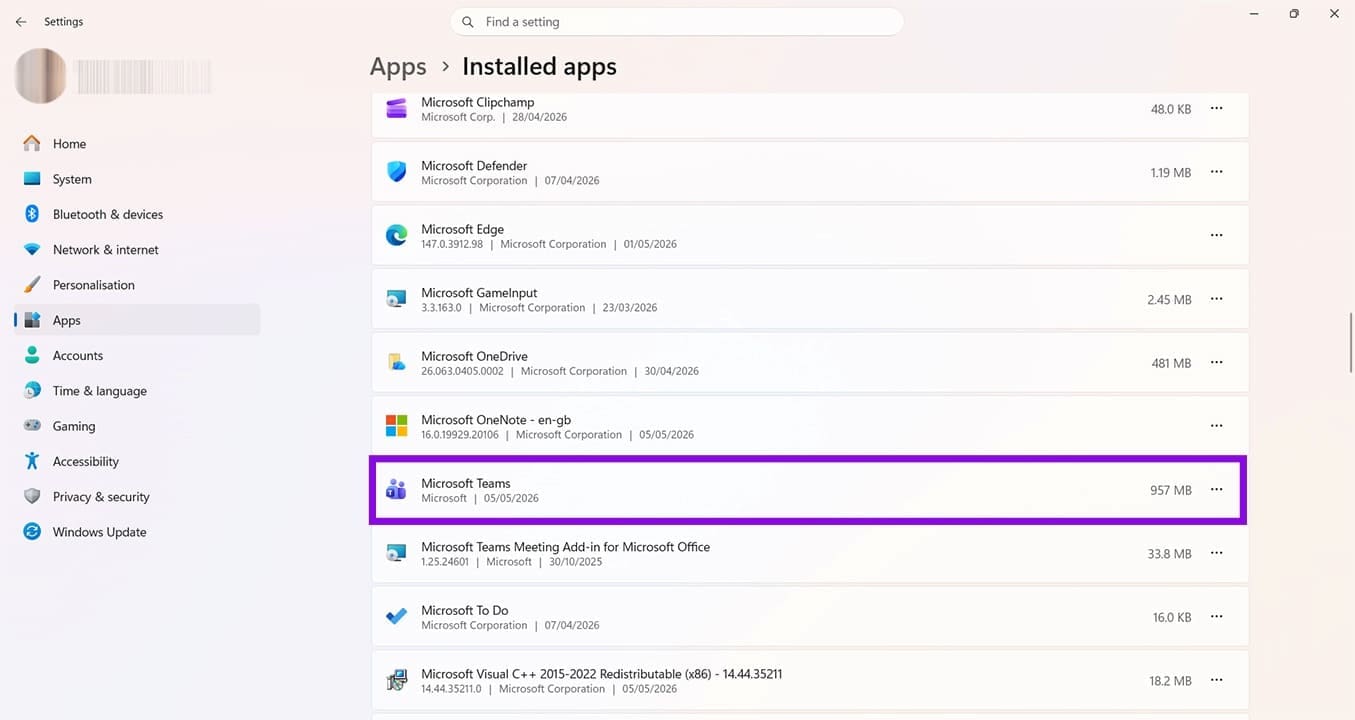Click the Microsoft Edge version 147.0.3912.98

coord(452,244)
